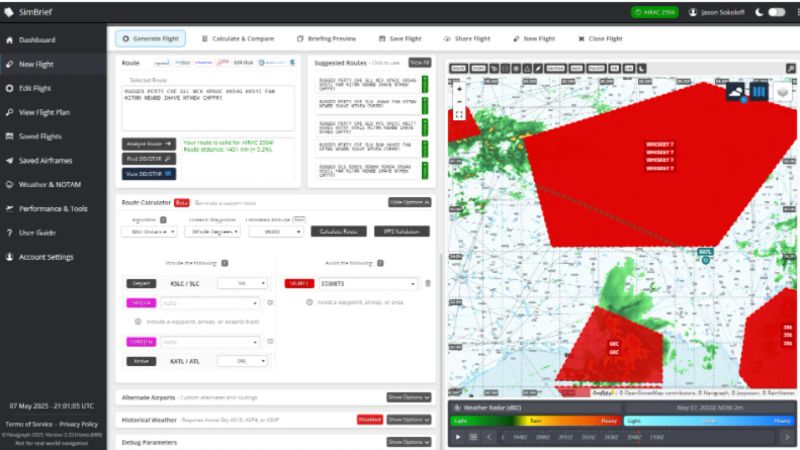Open View Flight Plan in sidebar
The height and width of the screenshot is (450, 800).
(44, 112)
